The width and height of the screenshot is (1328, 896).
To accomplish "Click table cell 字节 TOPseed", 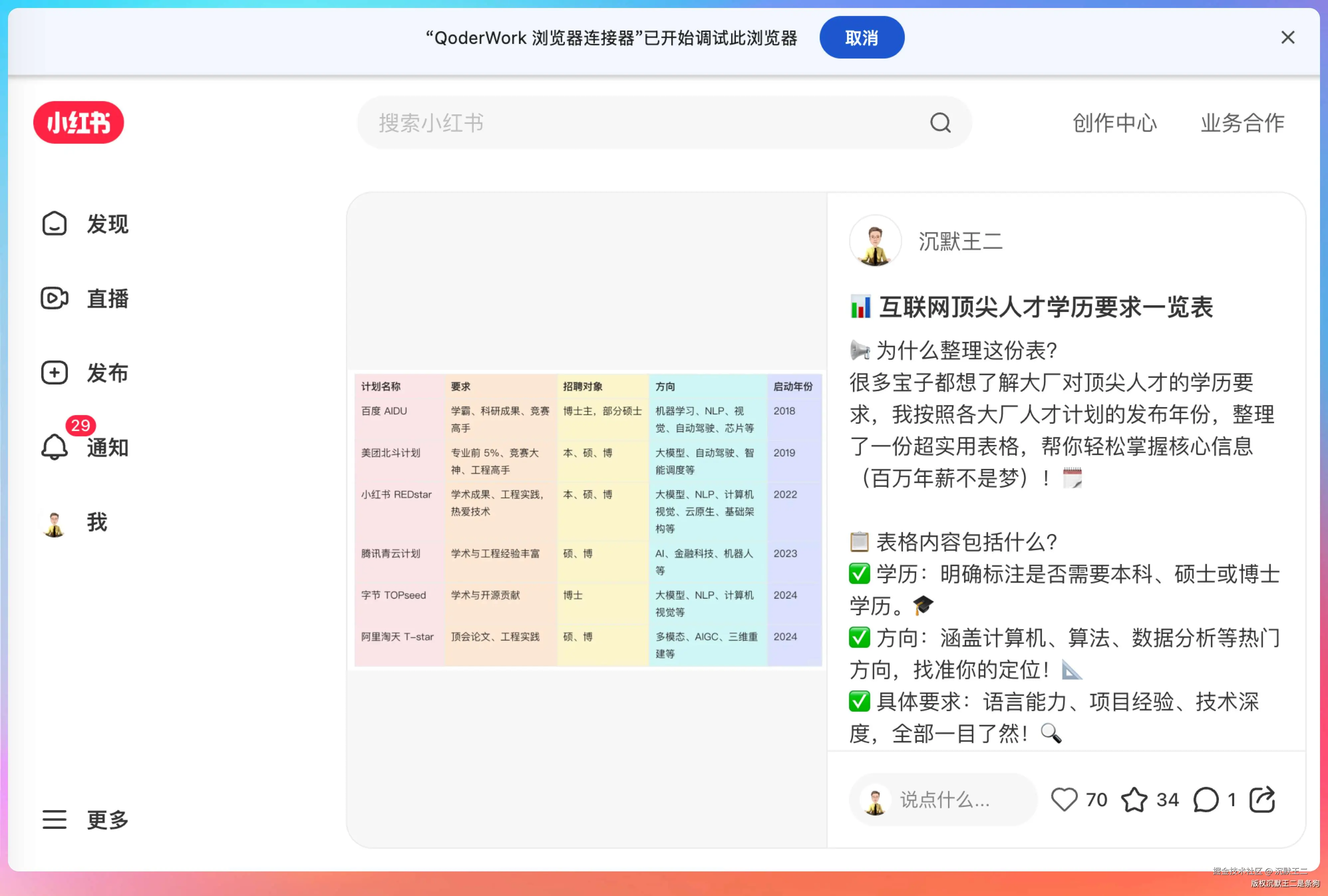I will click(393, 595).
